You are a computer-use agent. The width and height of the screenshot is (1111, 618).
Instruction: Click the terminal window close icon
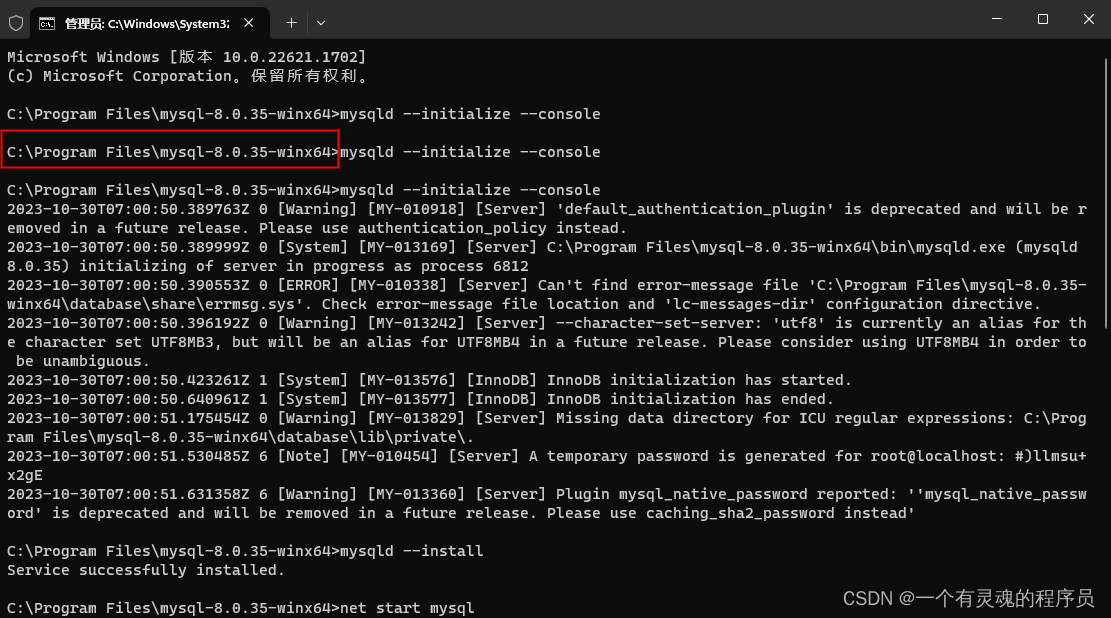[x=1088, y=20]
